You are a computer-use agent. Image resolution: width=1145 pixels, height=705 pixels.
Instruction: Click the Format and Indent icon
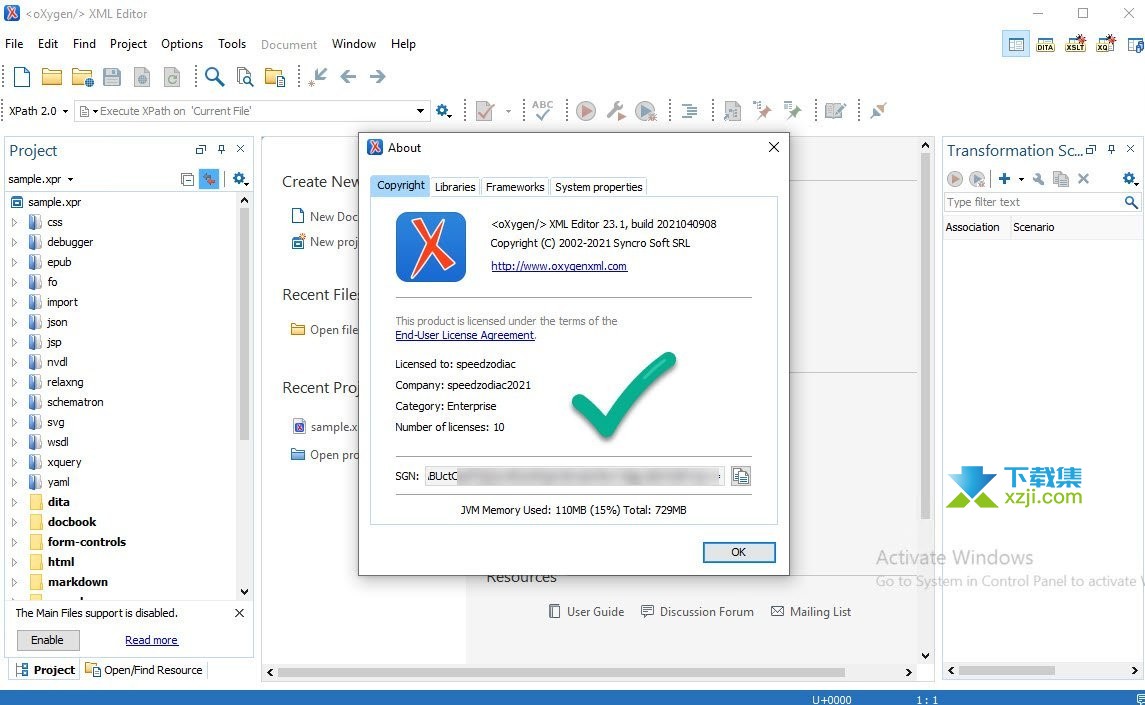coord(689,111)
